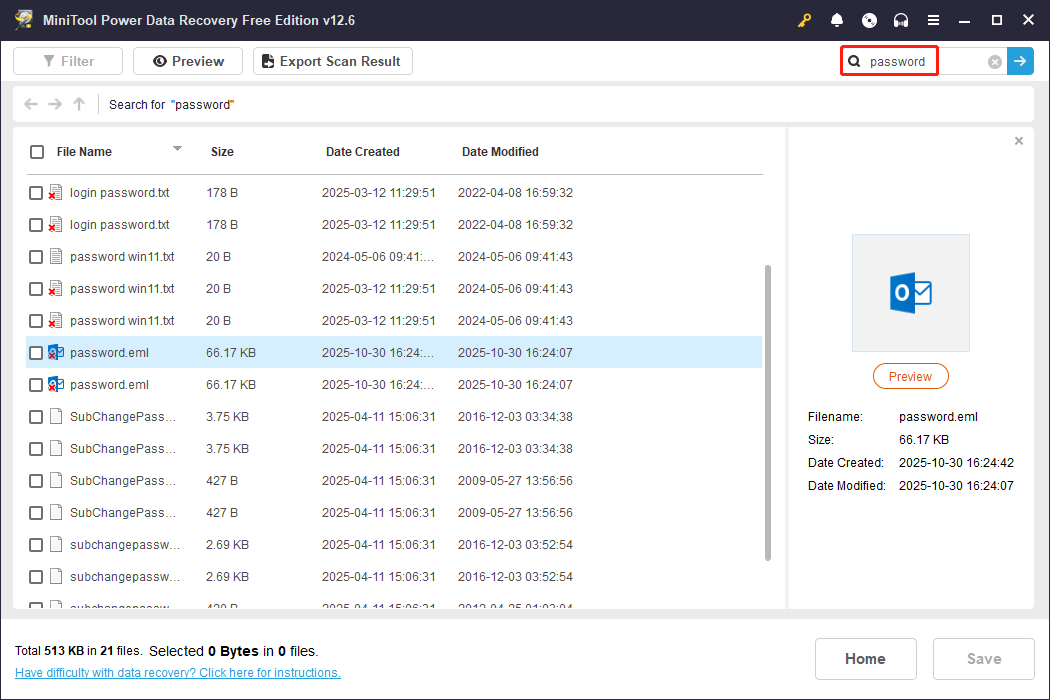Clear the search box with the X icon
Image resolution: width=1050 pixels, height=700 pixels.
point(994,61)
